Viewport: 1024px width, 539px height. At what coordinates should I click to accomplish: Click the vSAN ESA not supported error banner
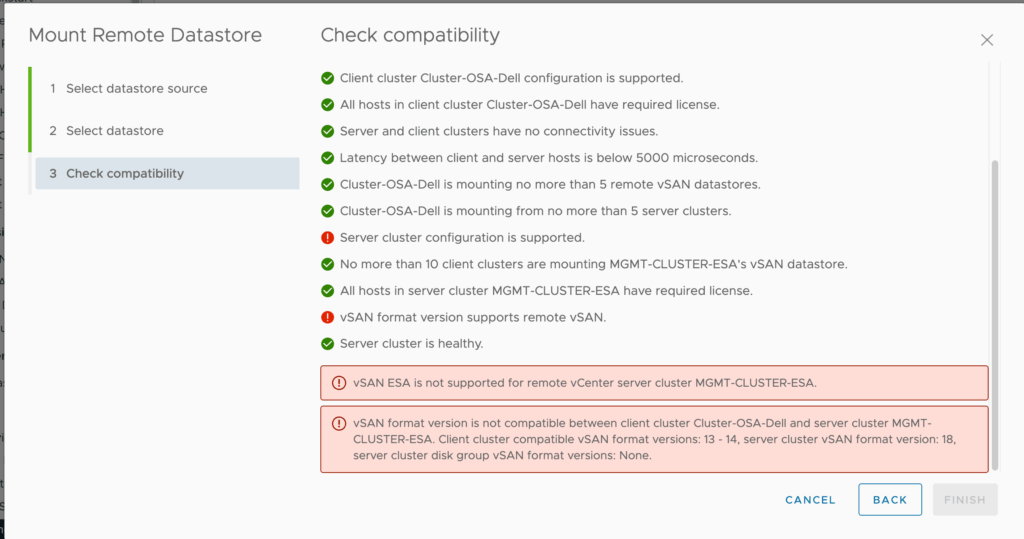coord(654,383)
